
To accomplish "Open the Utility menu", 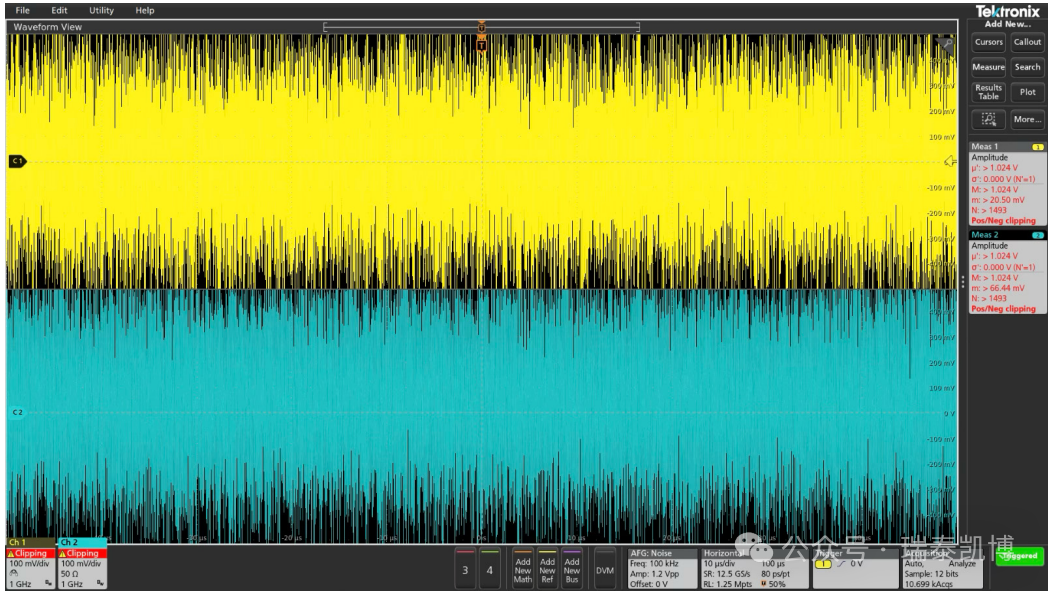I will [101, 10].
